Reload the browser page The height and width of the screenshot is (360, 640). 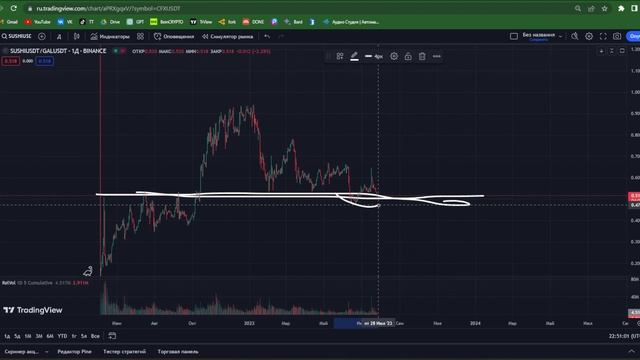tap(13, 8)
